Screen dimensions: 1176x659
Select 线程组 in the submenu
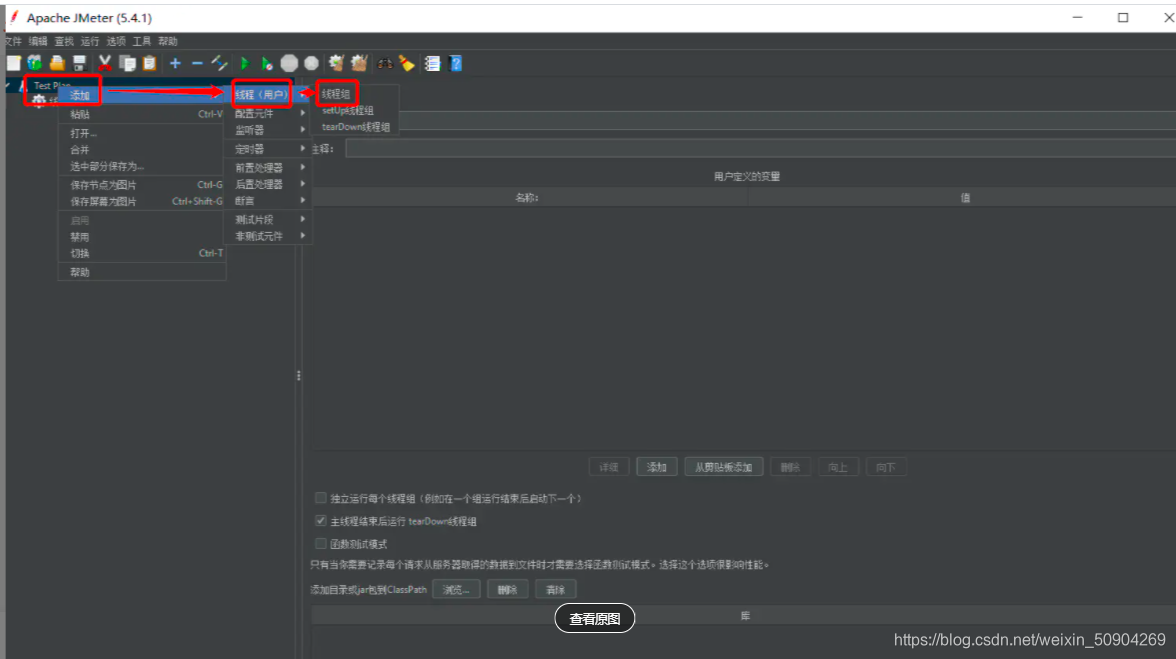[336, 94]
